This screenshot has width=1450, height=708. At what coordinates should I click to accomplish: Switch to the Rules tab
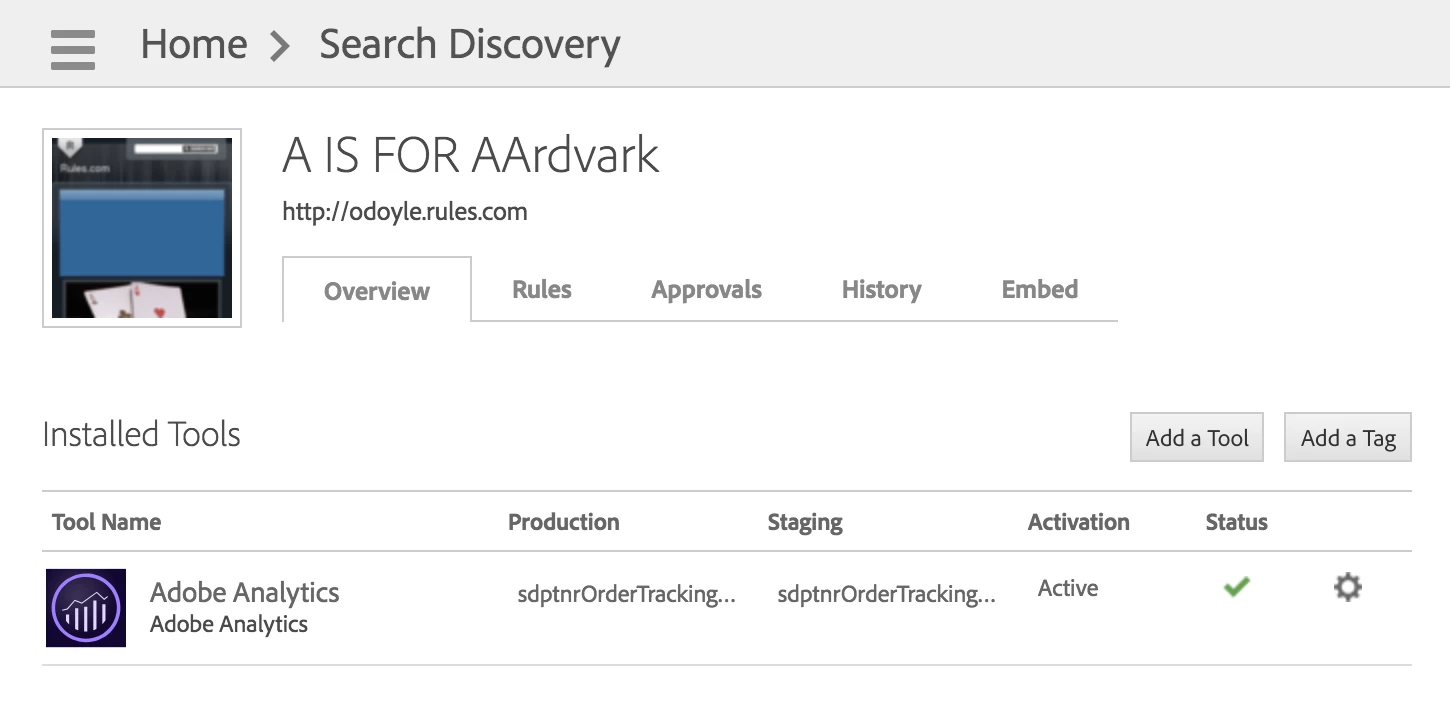(542, 289)
